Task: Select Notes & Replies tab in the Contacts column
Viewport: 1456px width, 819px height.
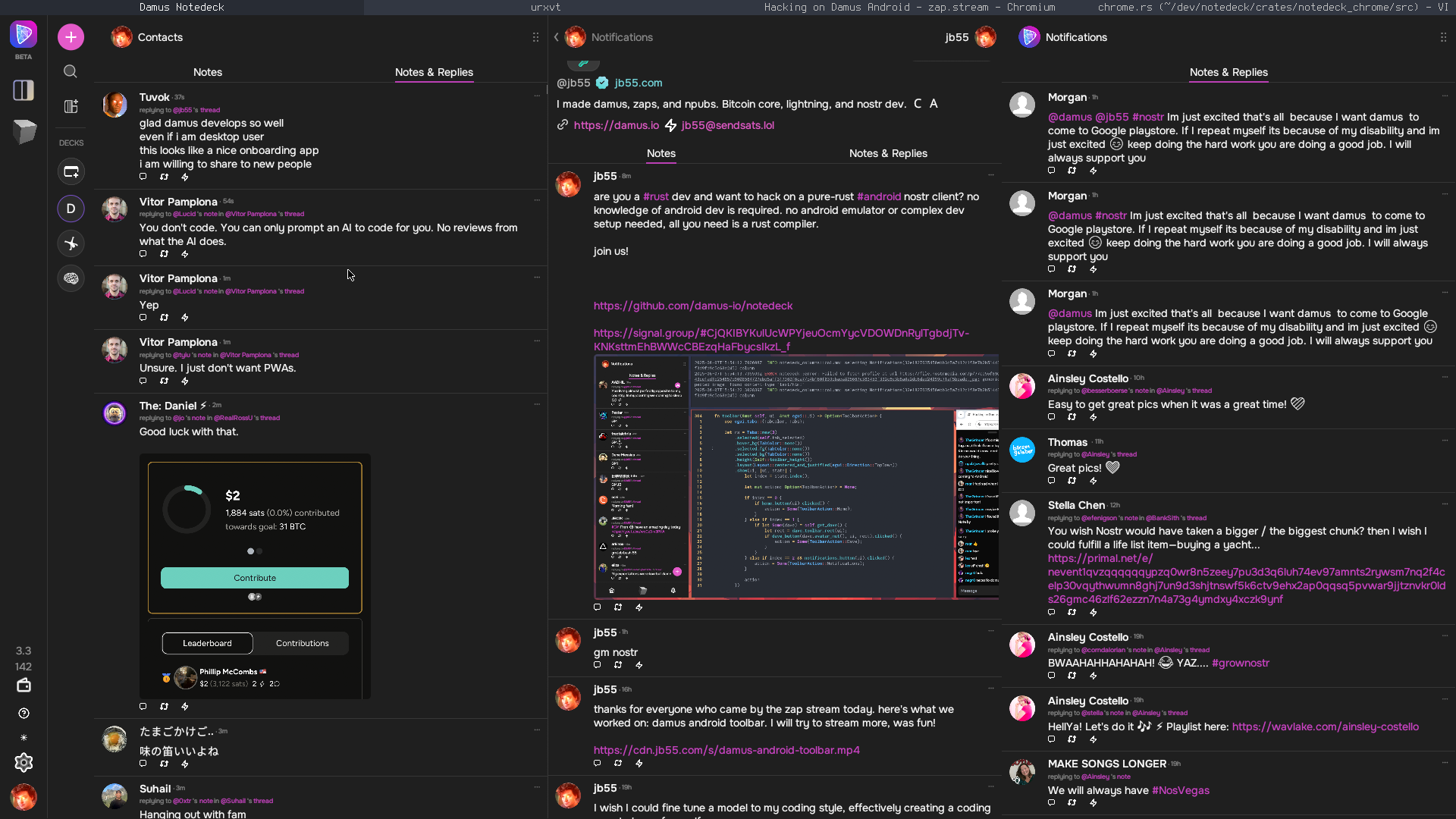Action: 434,72
